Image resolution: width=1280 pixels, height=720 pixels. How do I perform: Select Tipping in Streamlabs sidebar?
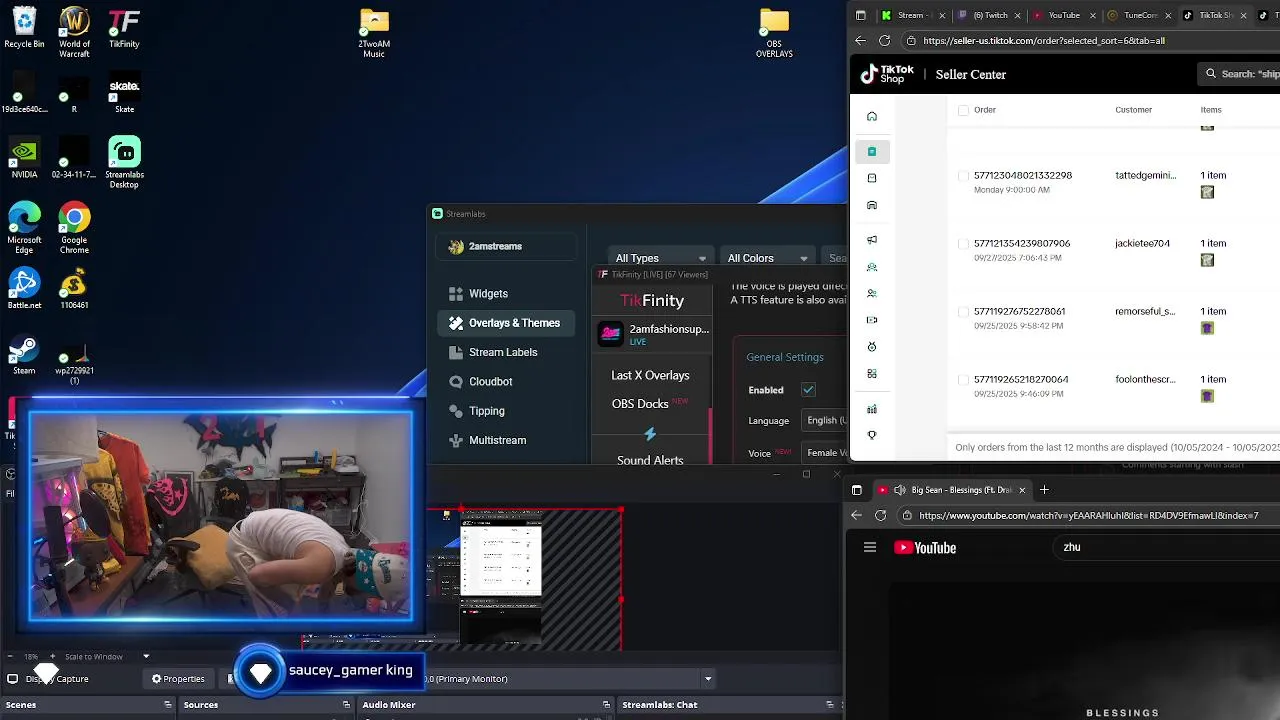point(506,411)
